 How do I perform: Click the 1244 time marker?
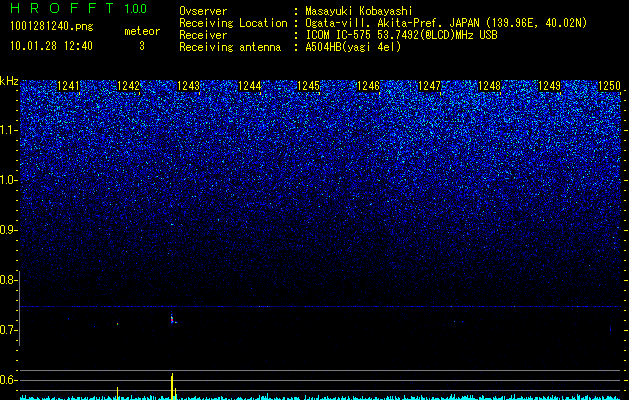249,86
